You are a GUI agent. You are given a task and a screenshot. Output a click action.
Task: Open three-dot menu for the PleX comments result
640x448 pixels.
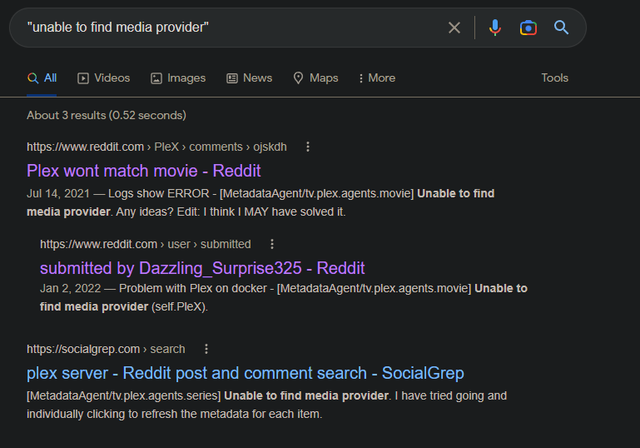pyautogui.click(x=308, y=147)
